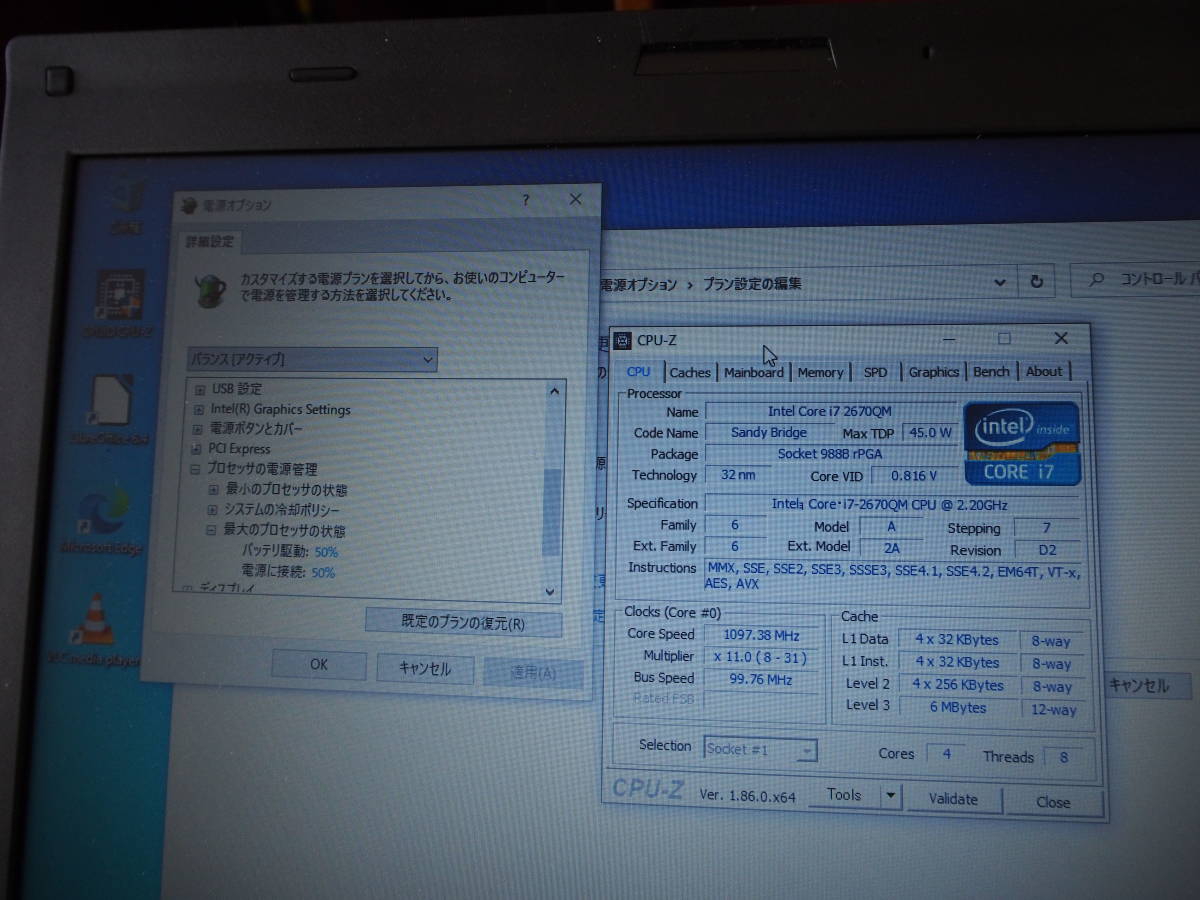Image resolution: width=1200 pixels, height=900 pixels.
Task: Click the power options title bar icon
Action: [188, 205]
